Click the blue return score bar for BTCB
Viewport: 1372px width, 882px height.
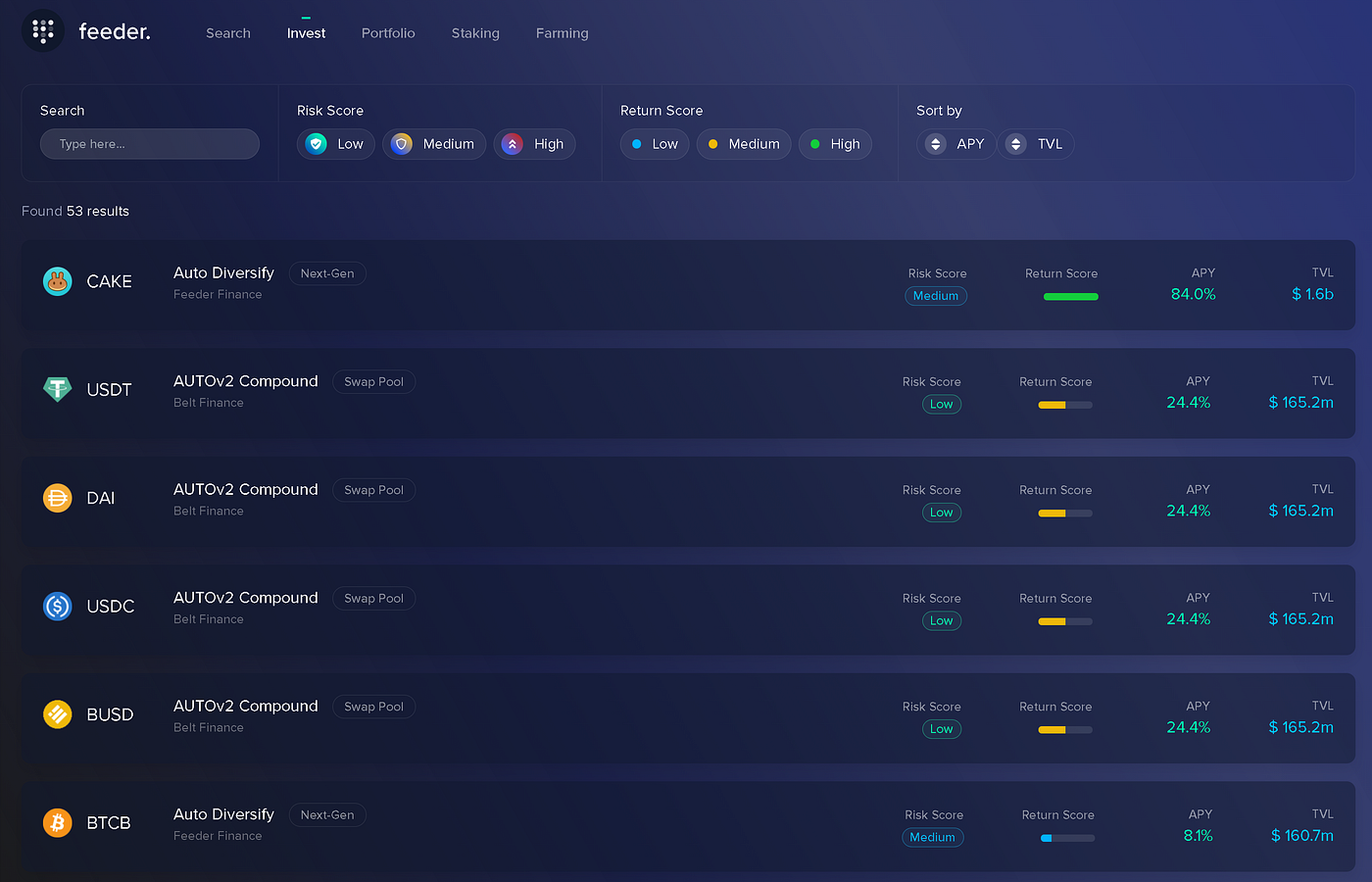1067,838
